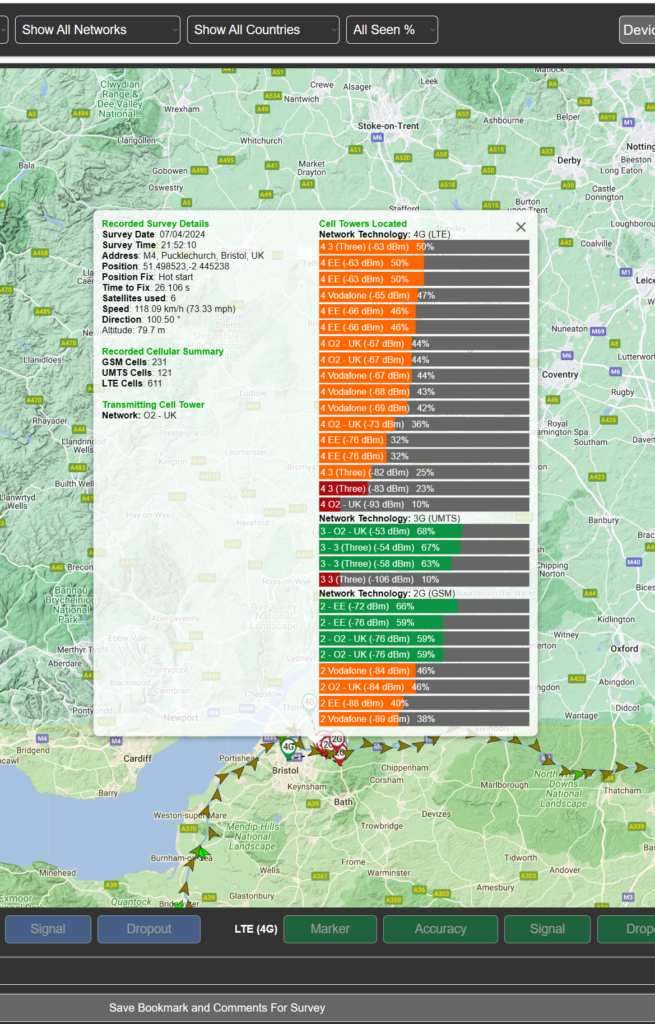Click the Survey Date 07/04/2024 line

point(153,234)
